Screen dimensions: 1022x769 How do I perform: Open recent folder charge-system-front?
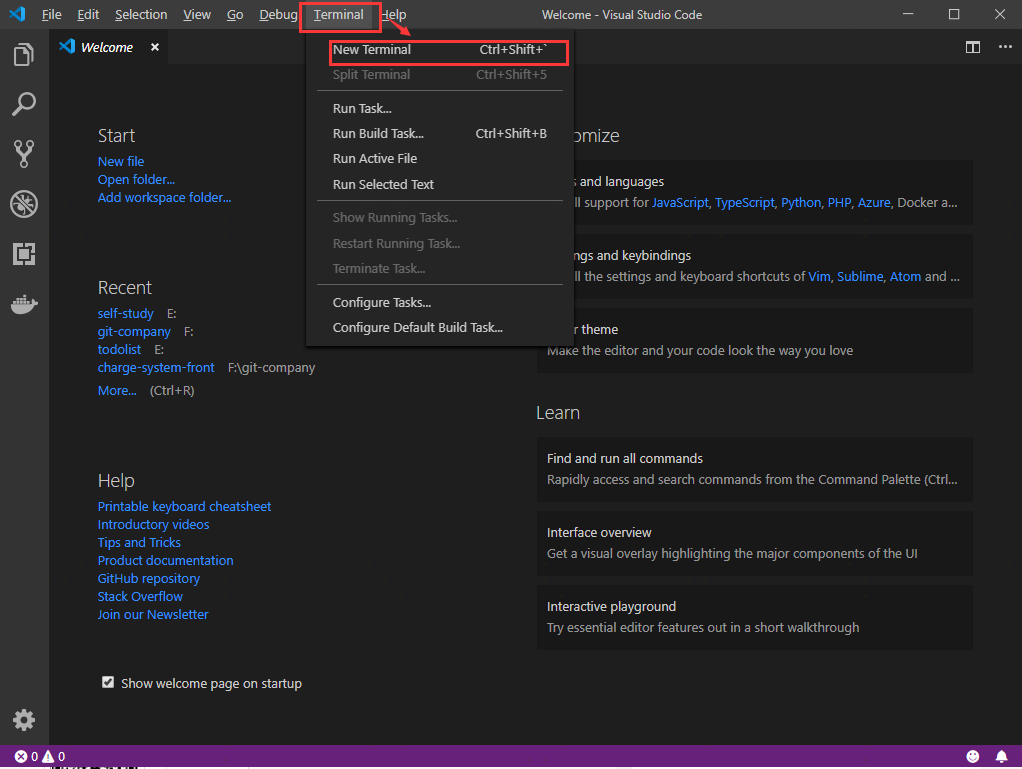156,368
